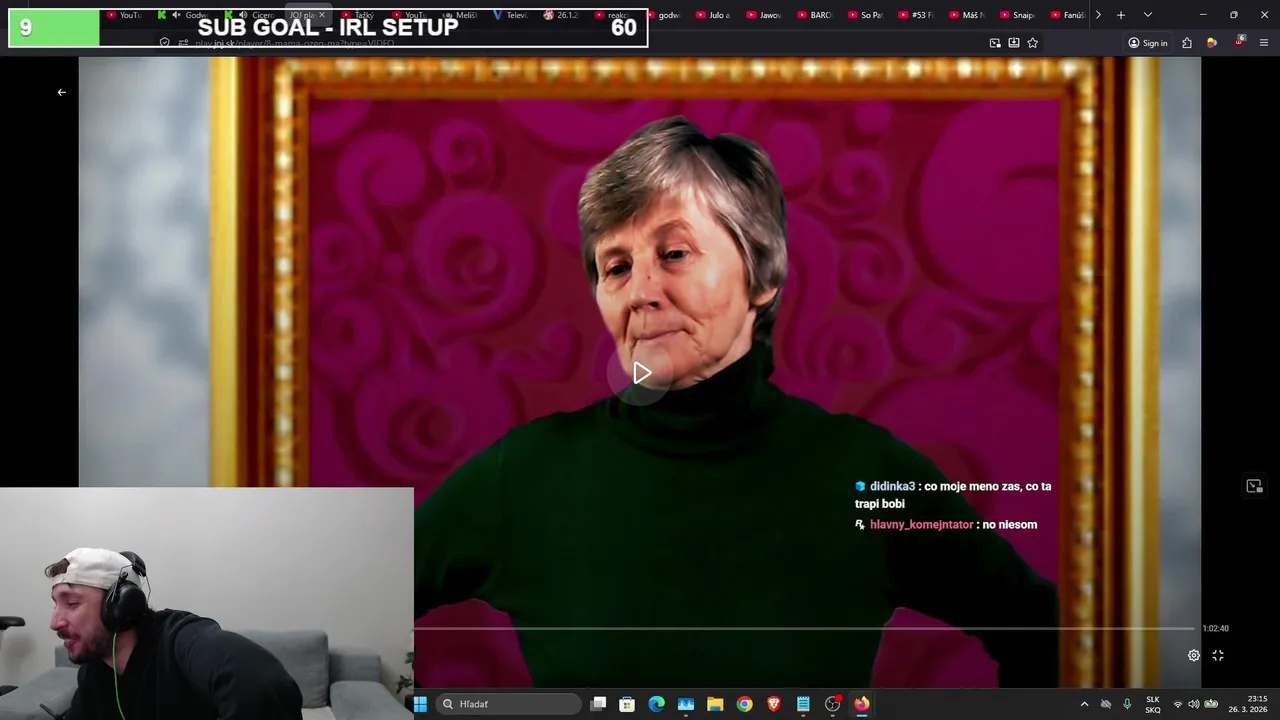Switch to the 'Fanúš' YouTube tab

coord(1068,15)
